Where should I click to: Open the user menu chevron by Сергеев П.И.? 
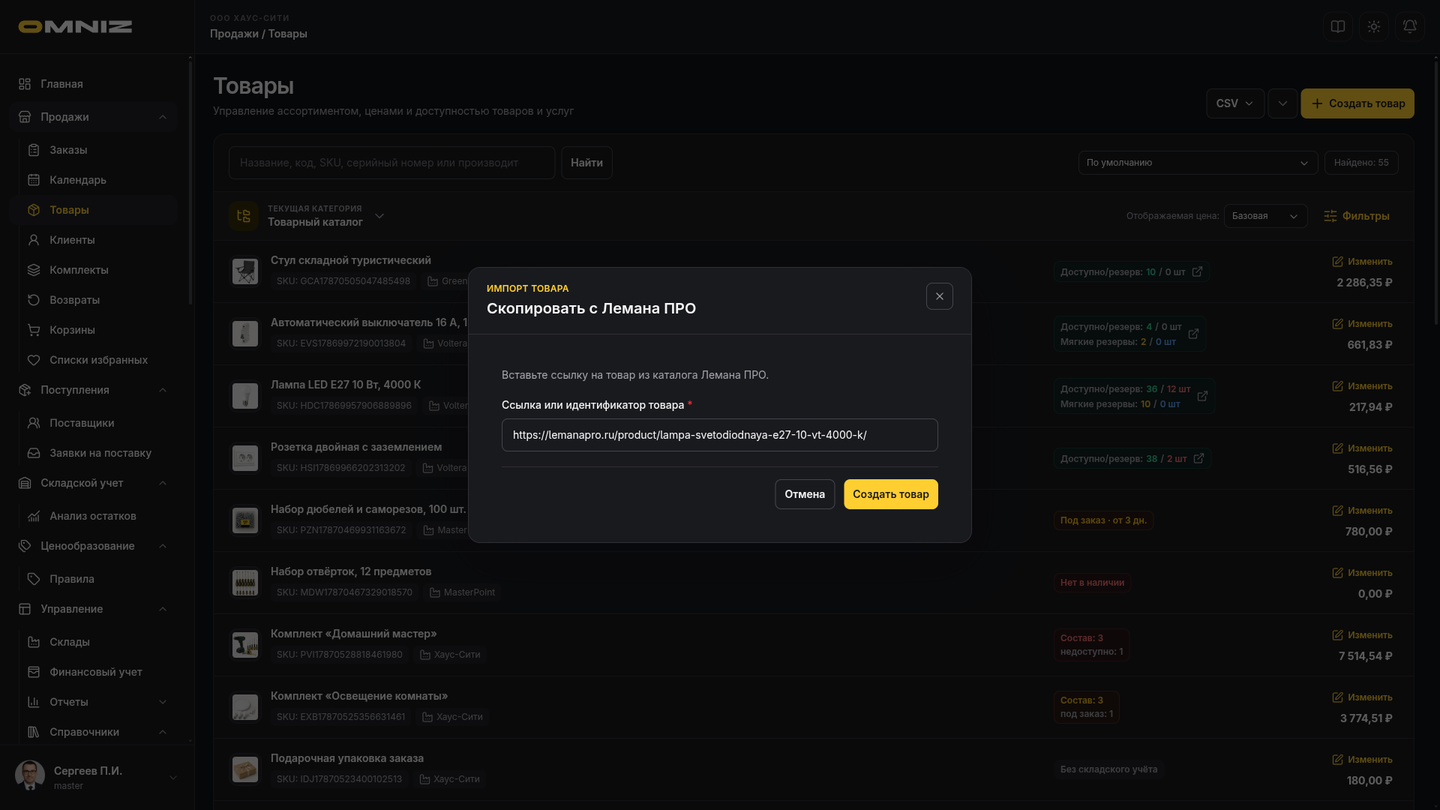point(173,778)
